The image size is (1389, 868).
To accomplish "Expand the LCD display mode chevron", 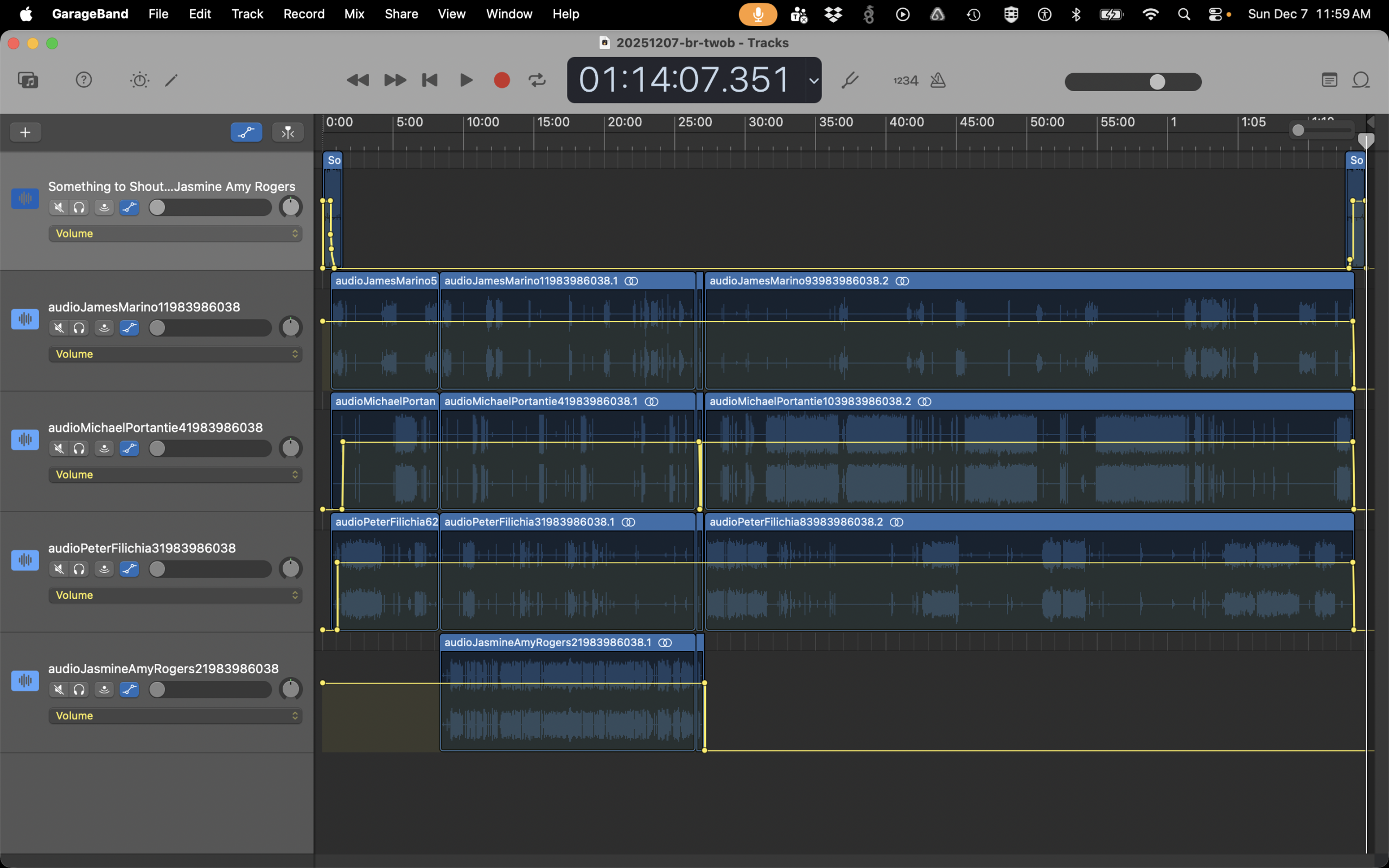I will click(x=813, y=80).
